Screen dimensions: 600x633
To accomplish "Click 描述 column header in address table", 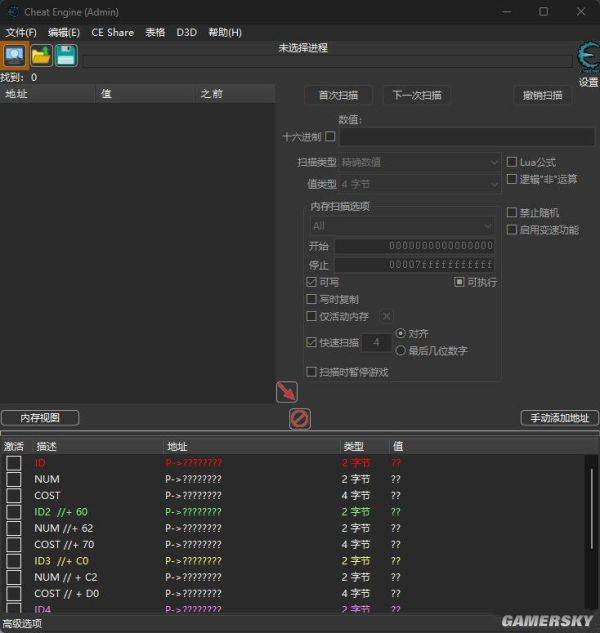I will pos(97,446).
